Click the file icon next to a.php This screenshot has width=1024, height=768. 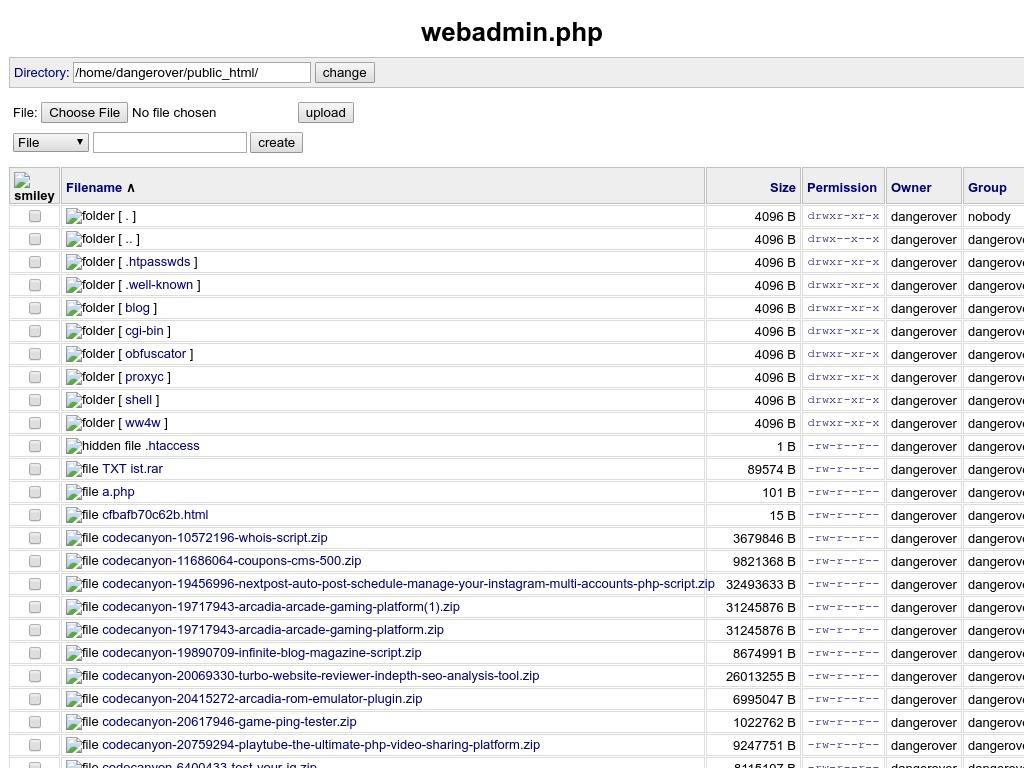coord(74,492)
